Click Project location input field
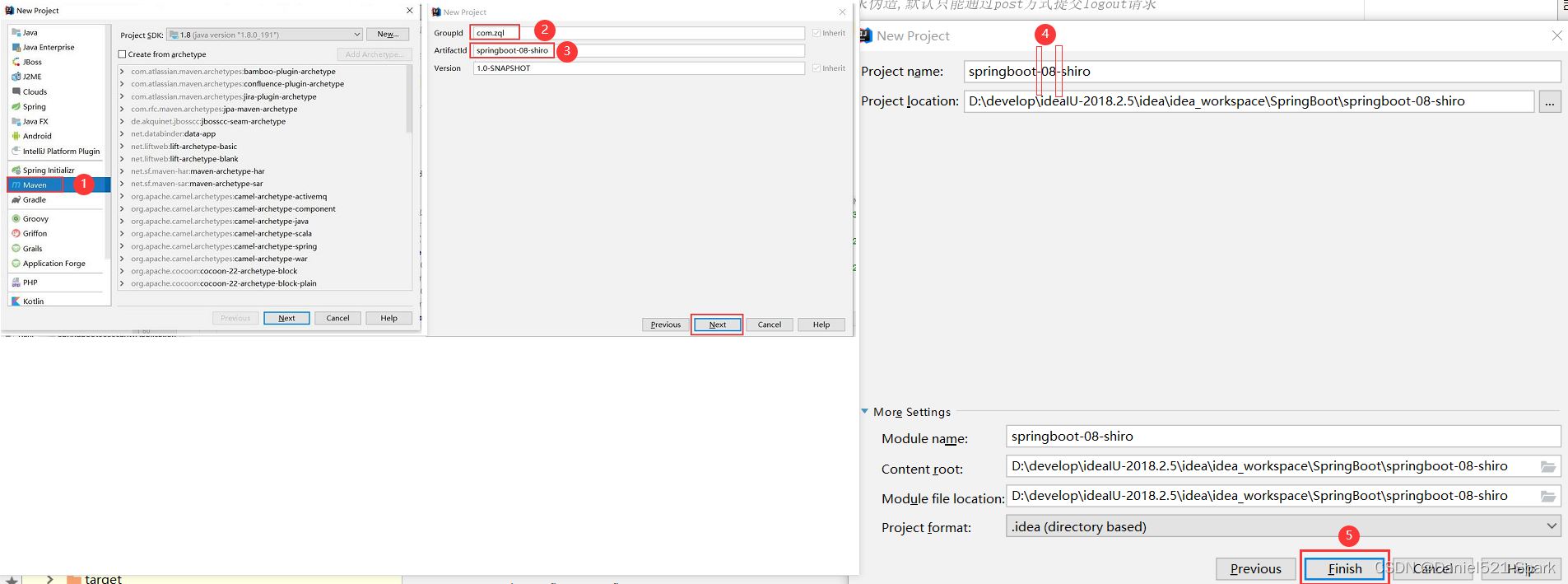1568x584 pixels. click(1249, 101)
